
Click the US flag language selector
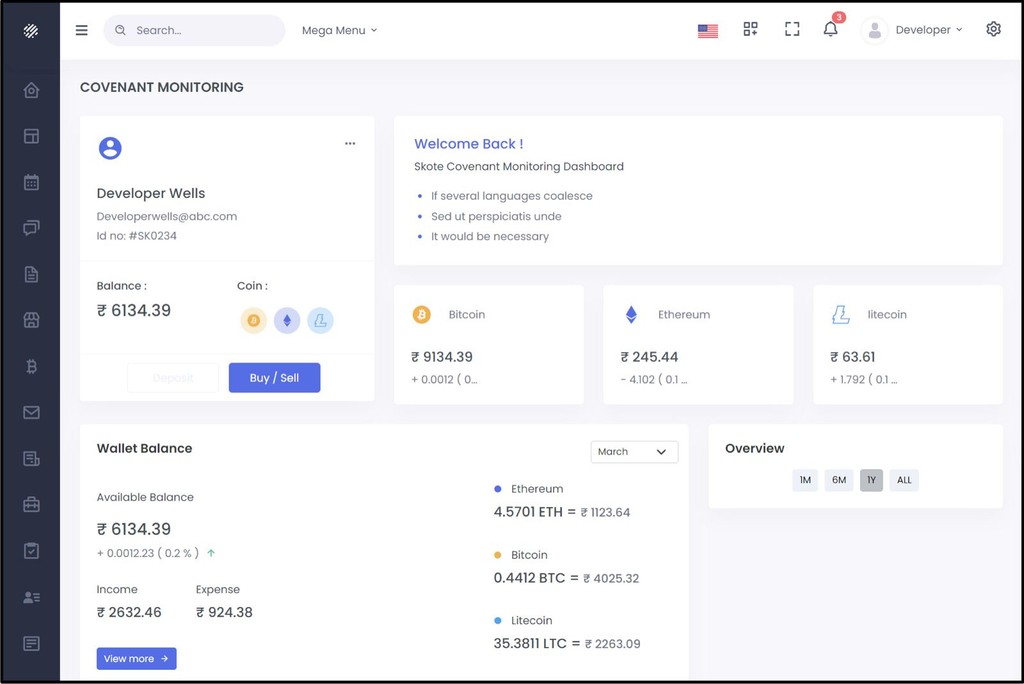pyautogui.click(x=708, y=29)
